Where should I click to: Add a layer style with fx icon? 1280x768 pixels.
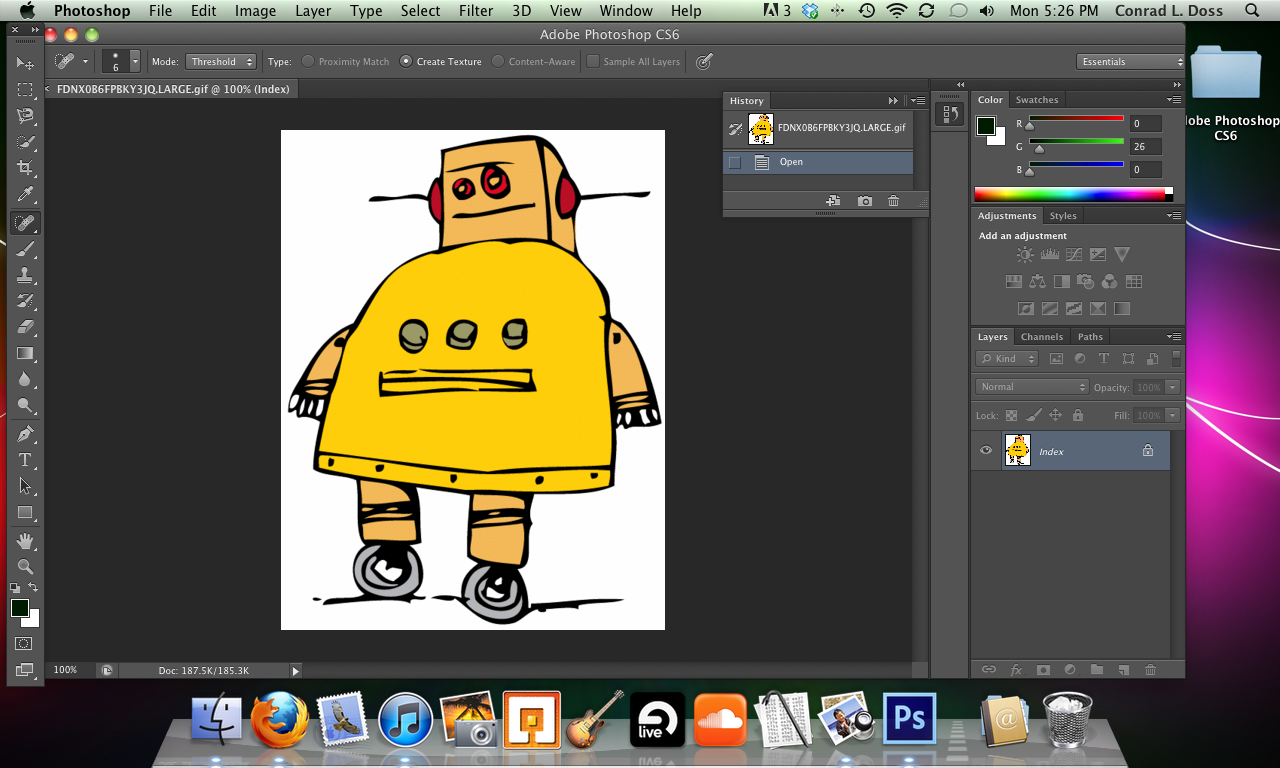[x=1016, y=669]
